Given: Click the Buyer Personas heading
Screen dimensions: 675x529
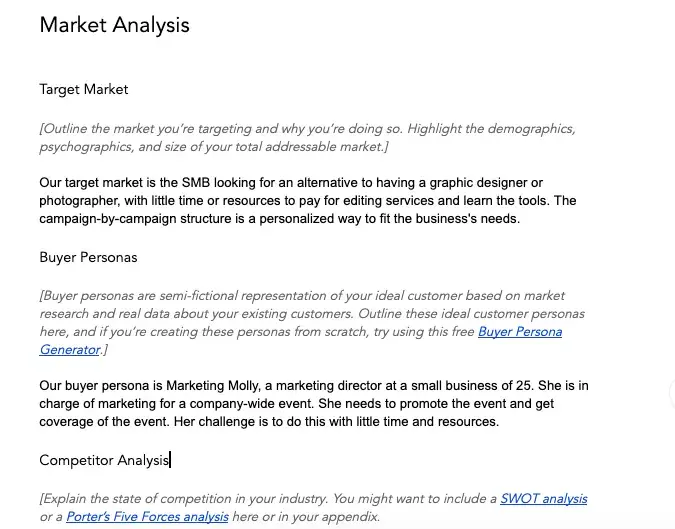Looking at the screenshot, I should pos(88,257).
